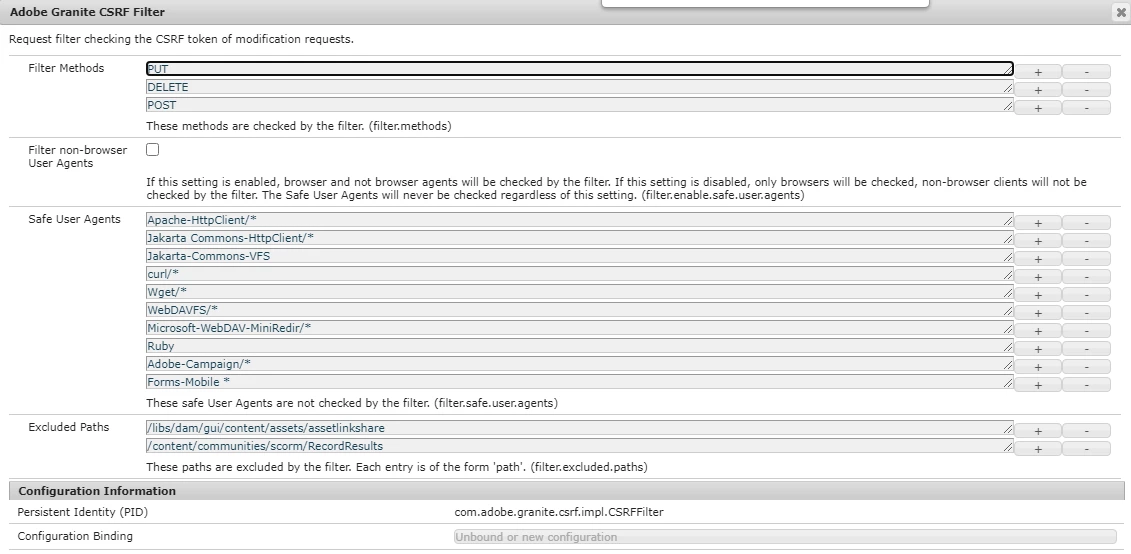Click minus next to Microsoft-WebDAV-MiniRedir/* agent
Image resolution: width=1131 pixels, height=554 pixels.
coord(1086,330)
